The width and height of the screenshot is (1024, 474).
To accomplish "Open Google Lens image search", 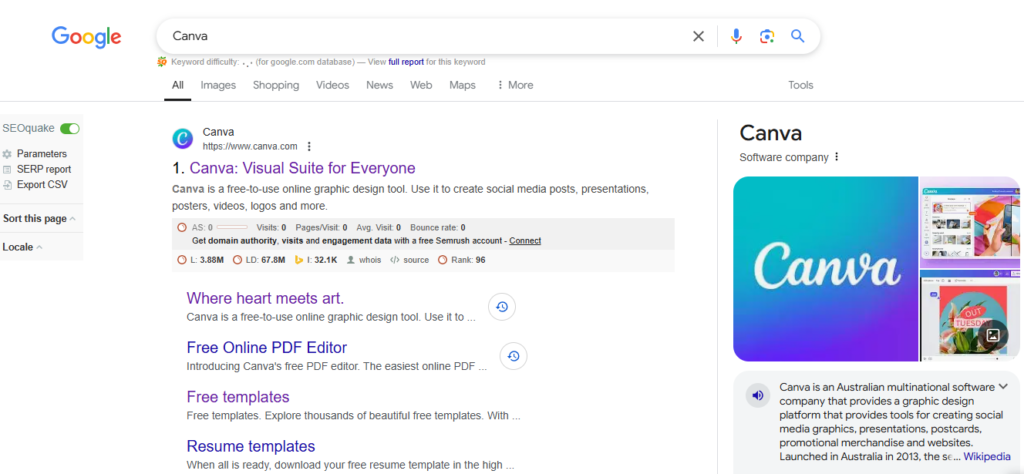I will point(767,37).
